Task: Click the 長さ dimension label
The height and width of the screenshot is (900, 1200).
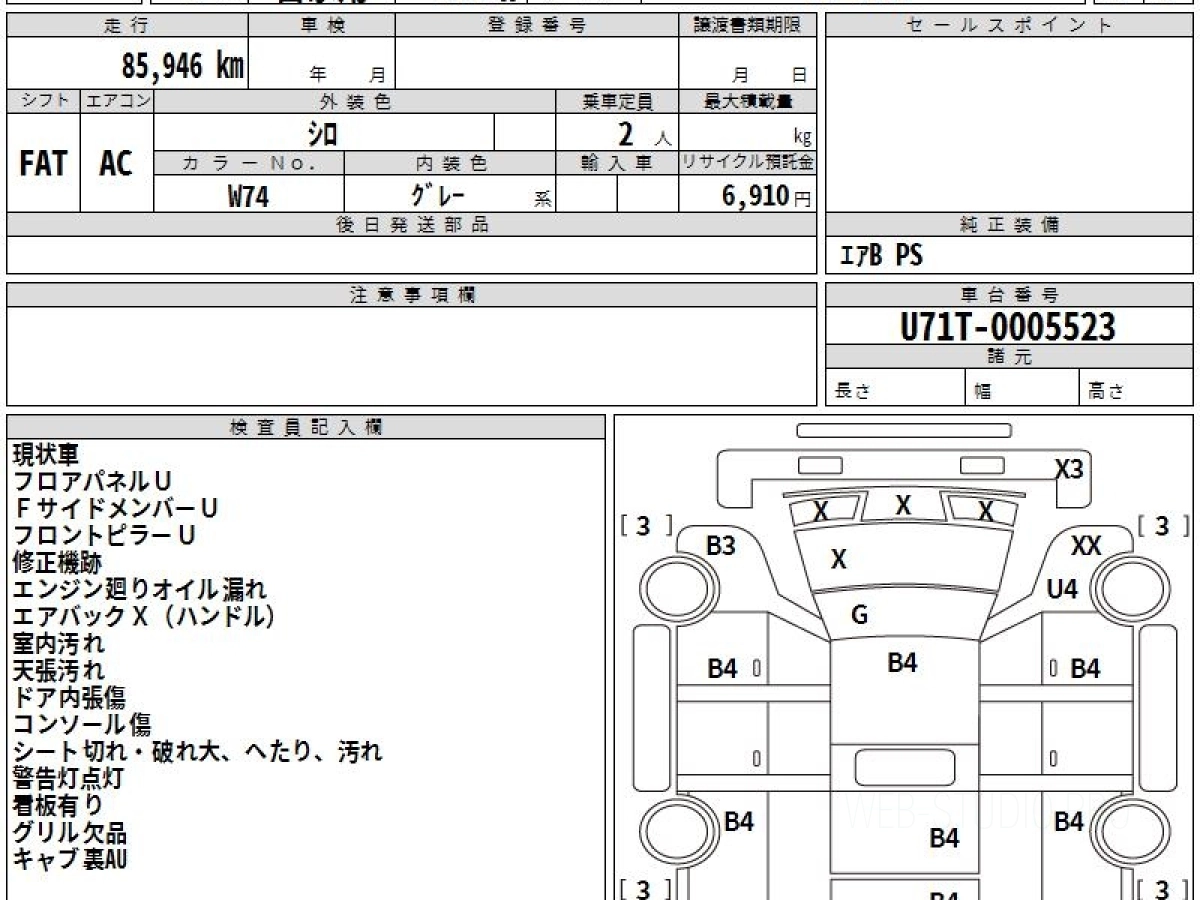Action: coord(852,392)
